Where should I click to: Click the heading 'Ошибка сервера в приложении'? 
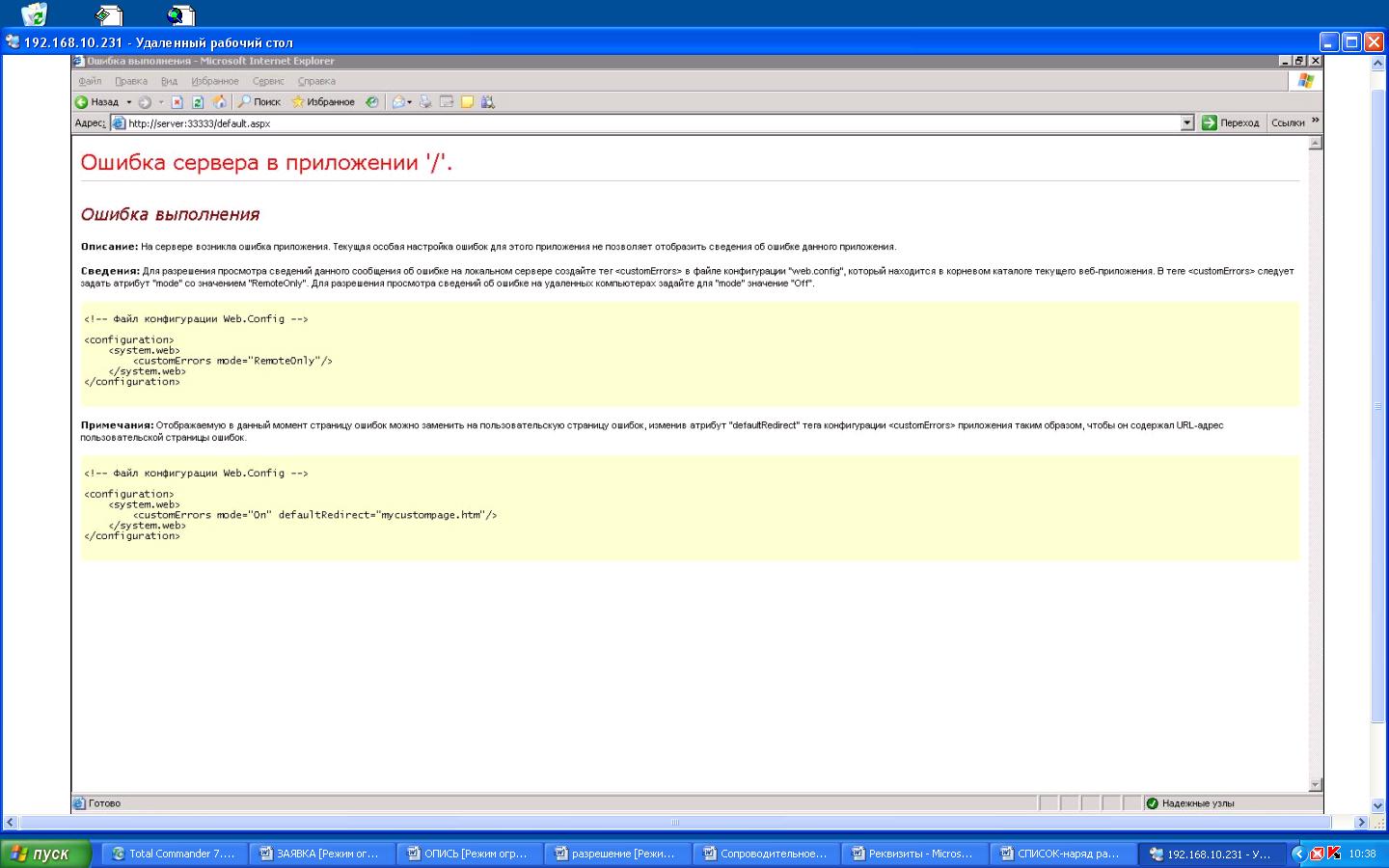click(x=266, y=163)
